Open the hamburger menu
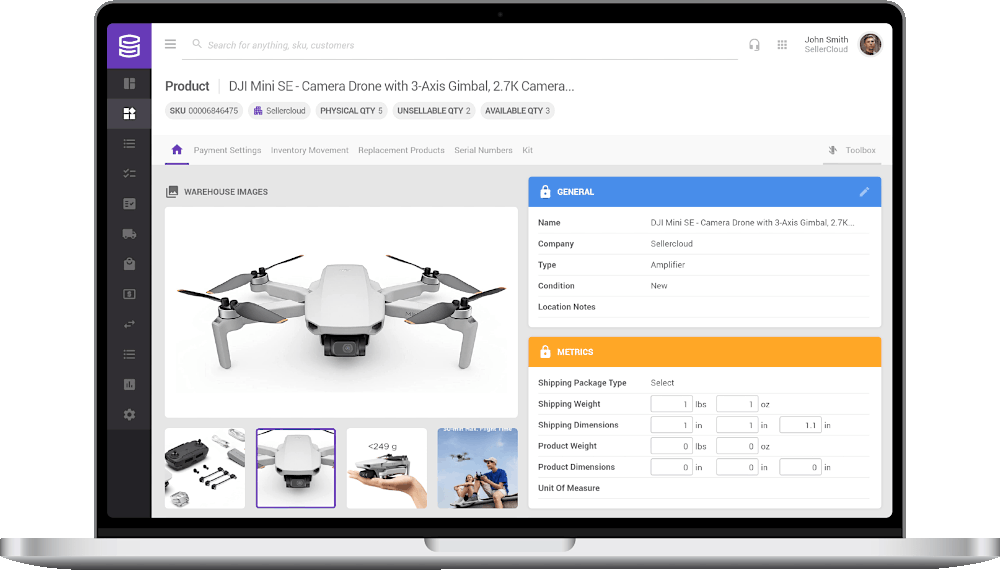Screen dimensions: 1000x570 [170, 44]
